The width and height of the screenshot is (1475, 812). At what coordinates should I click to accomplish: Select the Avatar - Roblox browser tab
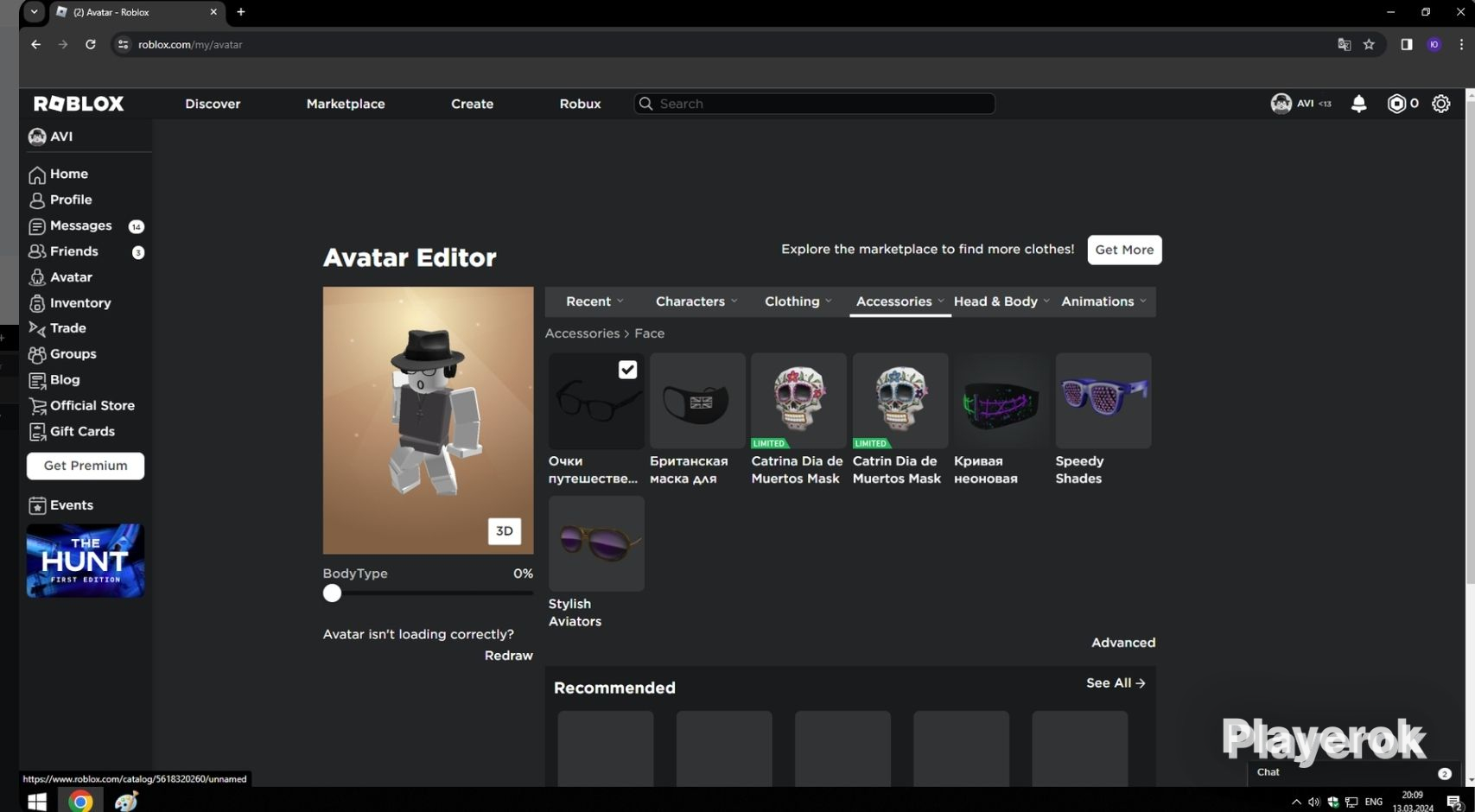137,12
